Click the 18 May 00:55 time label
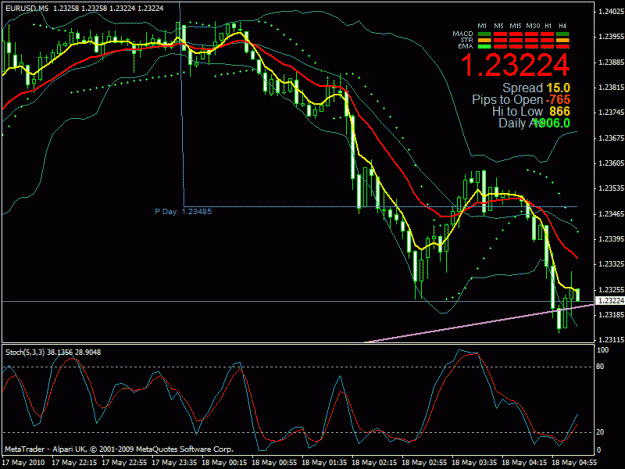The height and width of the screenshot is (469, 625). pos(274,463)
